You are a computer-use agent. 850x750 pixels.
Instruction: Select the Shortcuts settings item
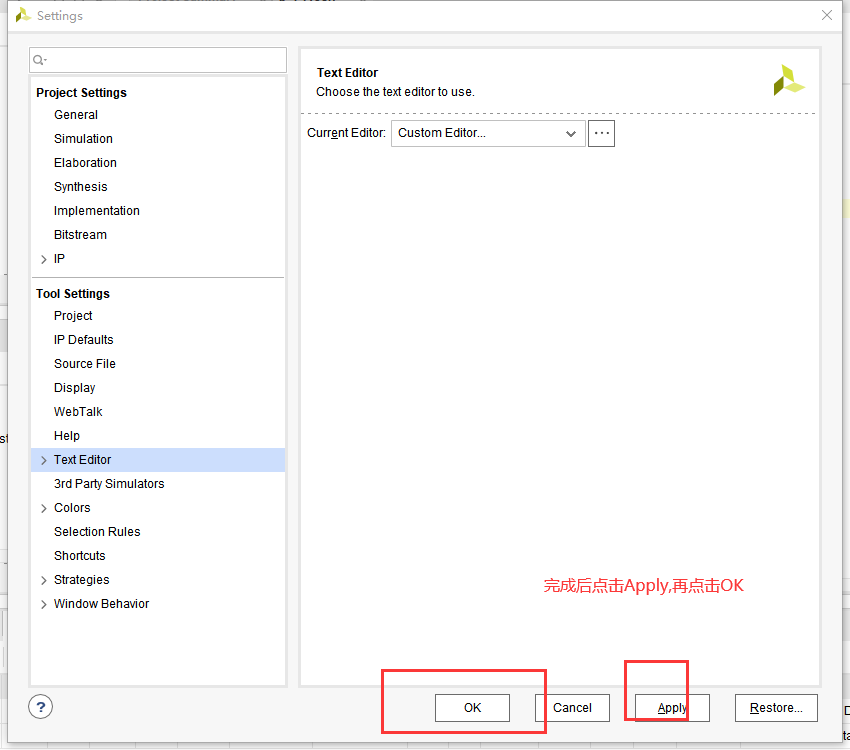coord(80,556)
